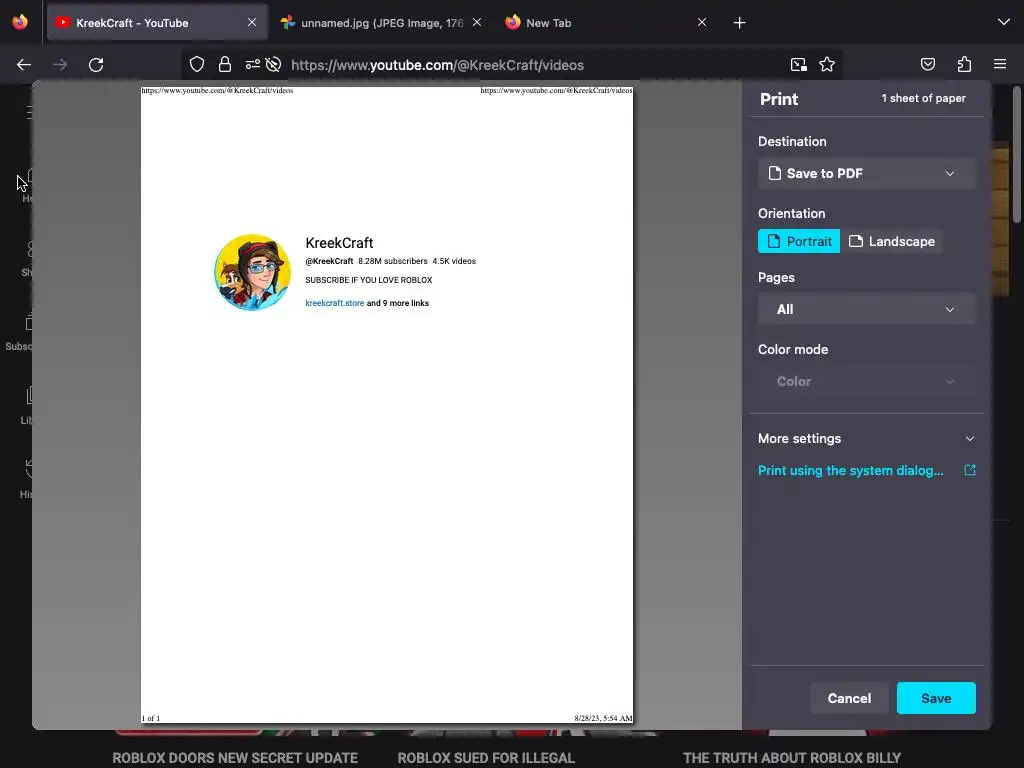Click the autoplay blocked icon
Image resolution: width=1024 pixels, height=768 pixels.
pyautogui.click(x=274, y=65)
